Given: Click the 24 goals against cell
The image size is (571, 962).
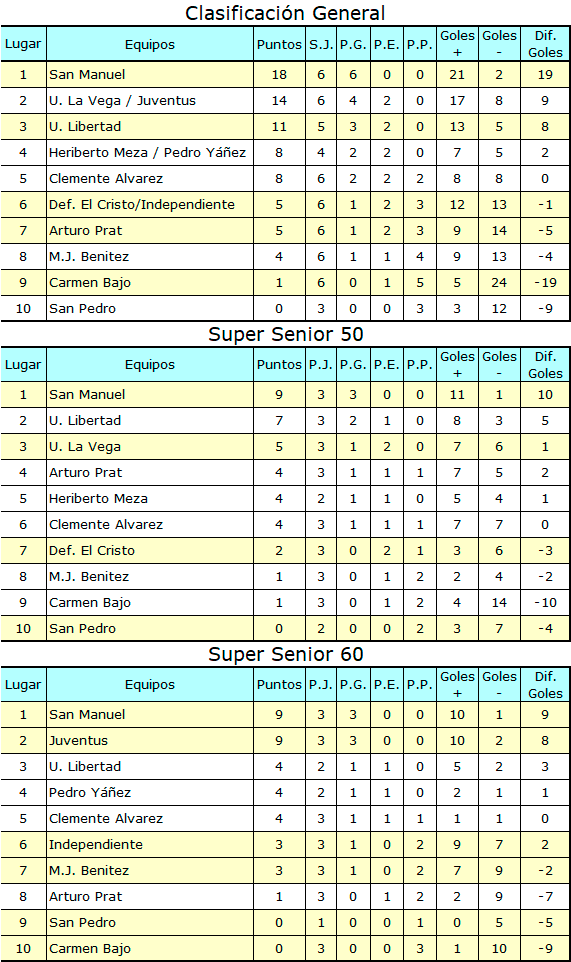Looking at the screenshot, I should [x=499, y=282].
